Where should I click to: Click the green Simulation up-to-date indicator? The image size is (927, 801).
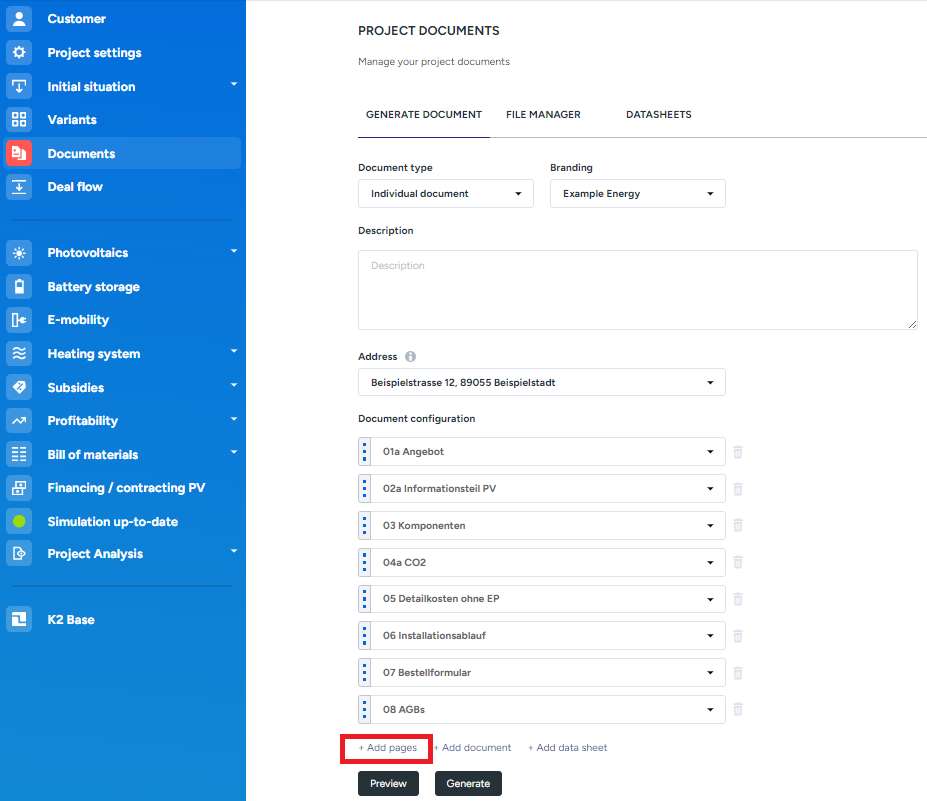coord(19,521)
